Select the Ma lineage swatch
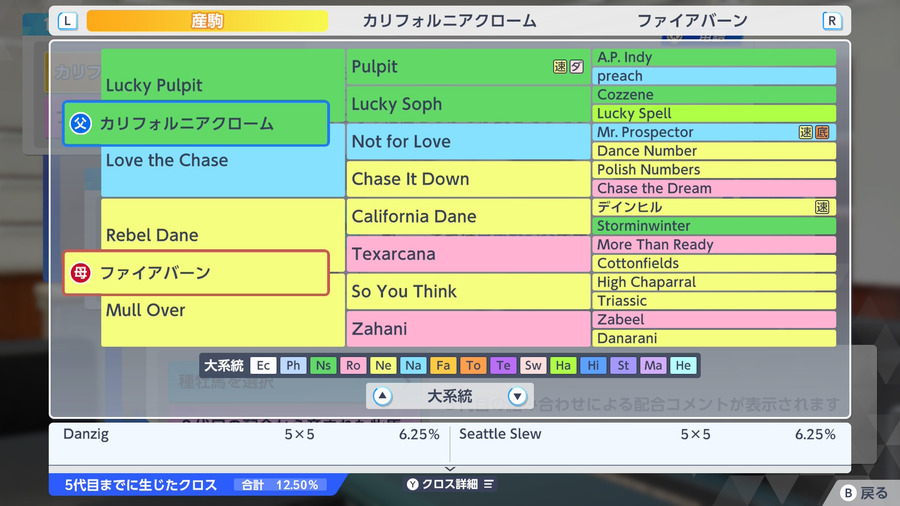This screenshot has height=506, width=900. [653, 365]
